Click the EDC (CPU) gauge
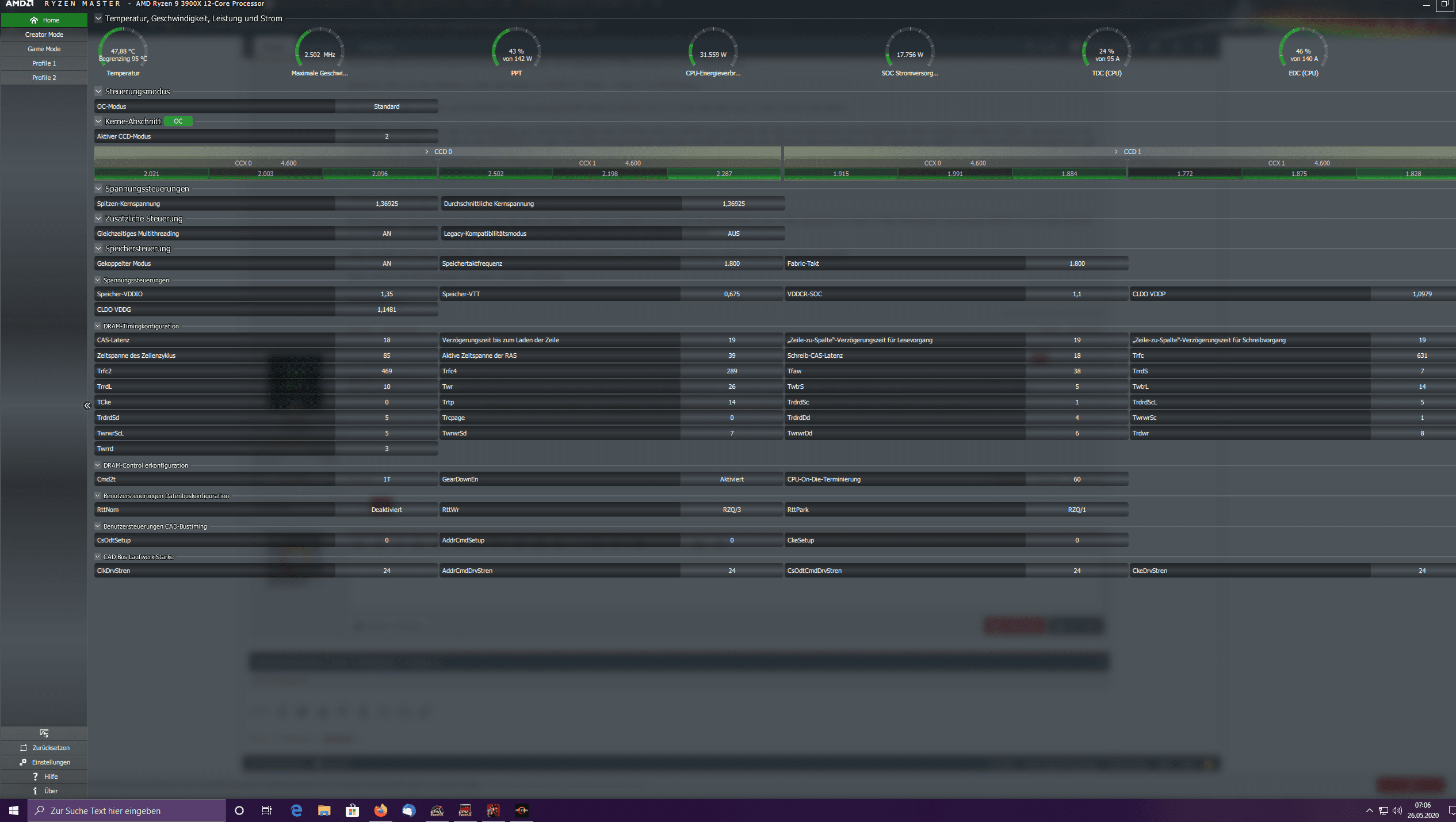 click(x=1304, y=52)
